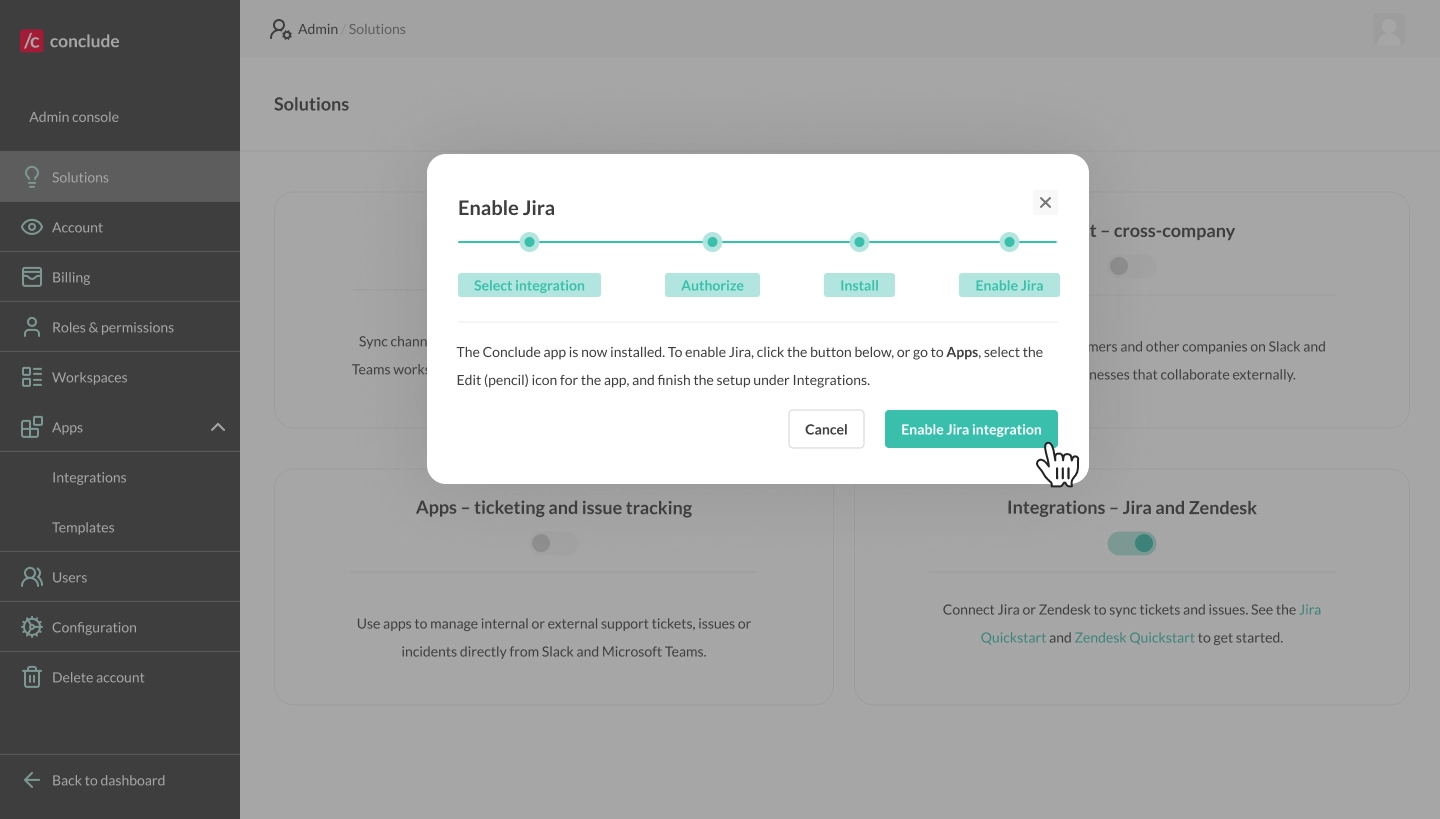Click the Users icon in sidebar
The height and width of the screenshot is (819, 1440).
tap(31, 576)
